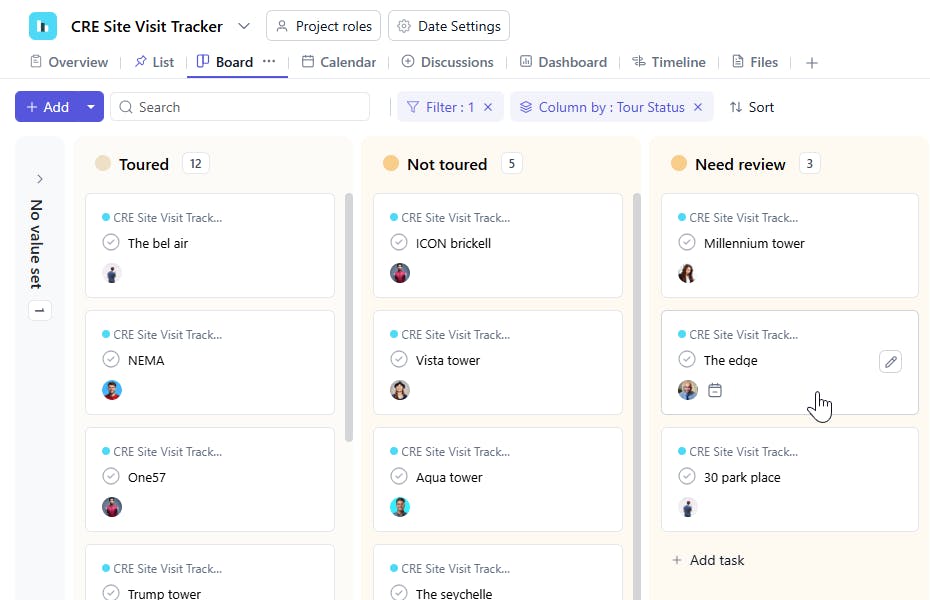Expand the collapsed No value set column

point(40,179)
